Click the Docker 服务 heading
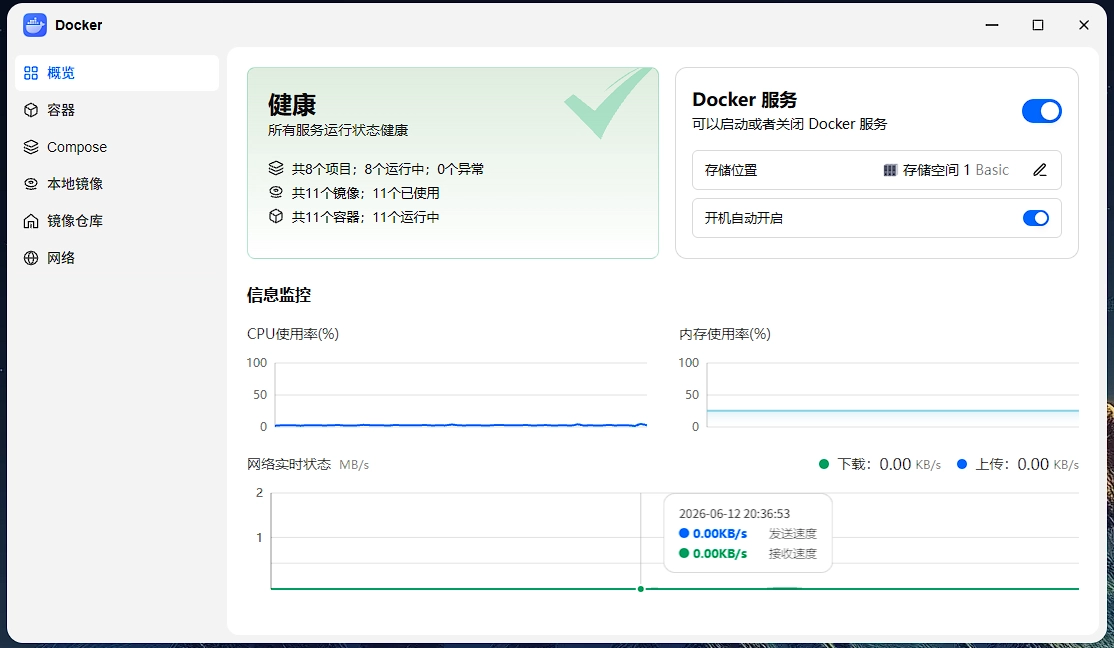 (x=745, y=99)
